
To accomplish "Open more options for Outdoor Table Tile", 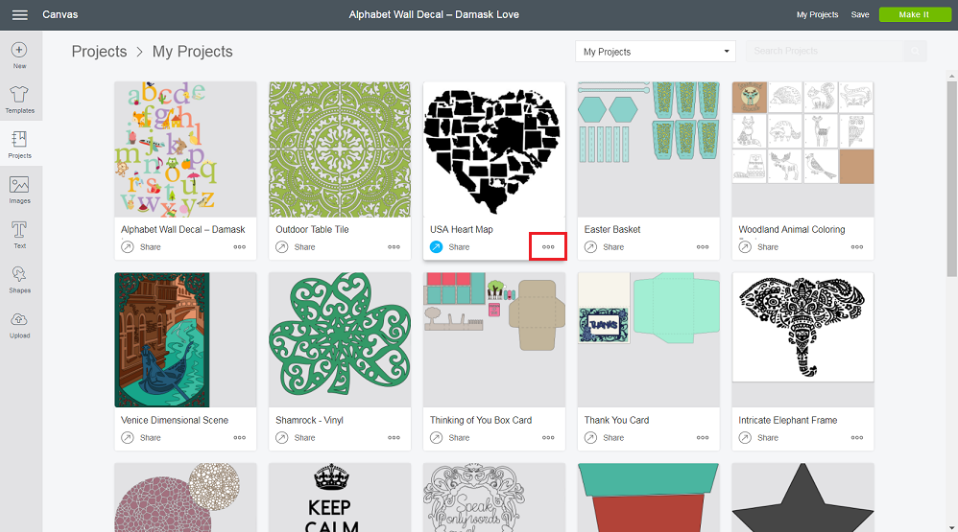I will coord(394,247).
